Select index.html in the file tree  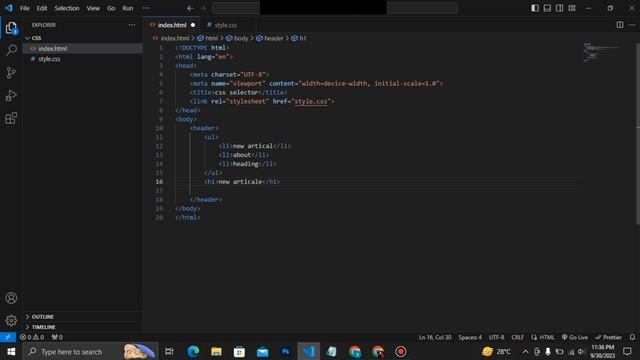click(82, 49)
